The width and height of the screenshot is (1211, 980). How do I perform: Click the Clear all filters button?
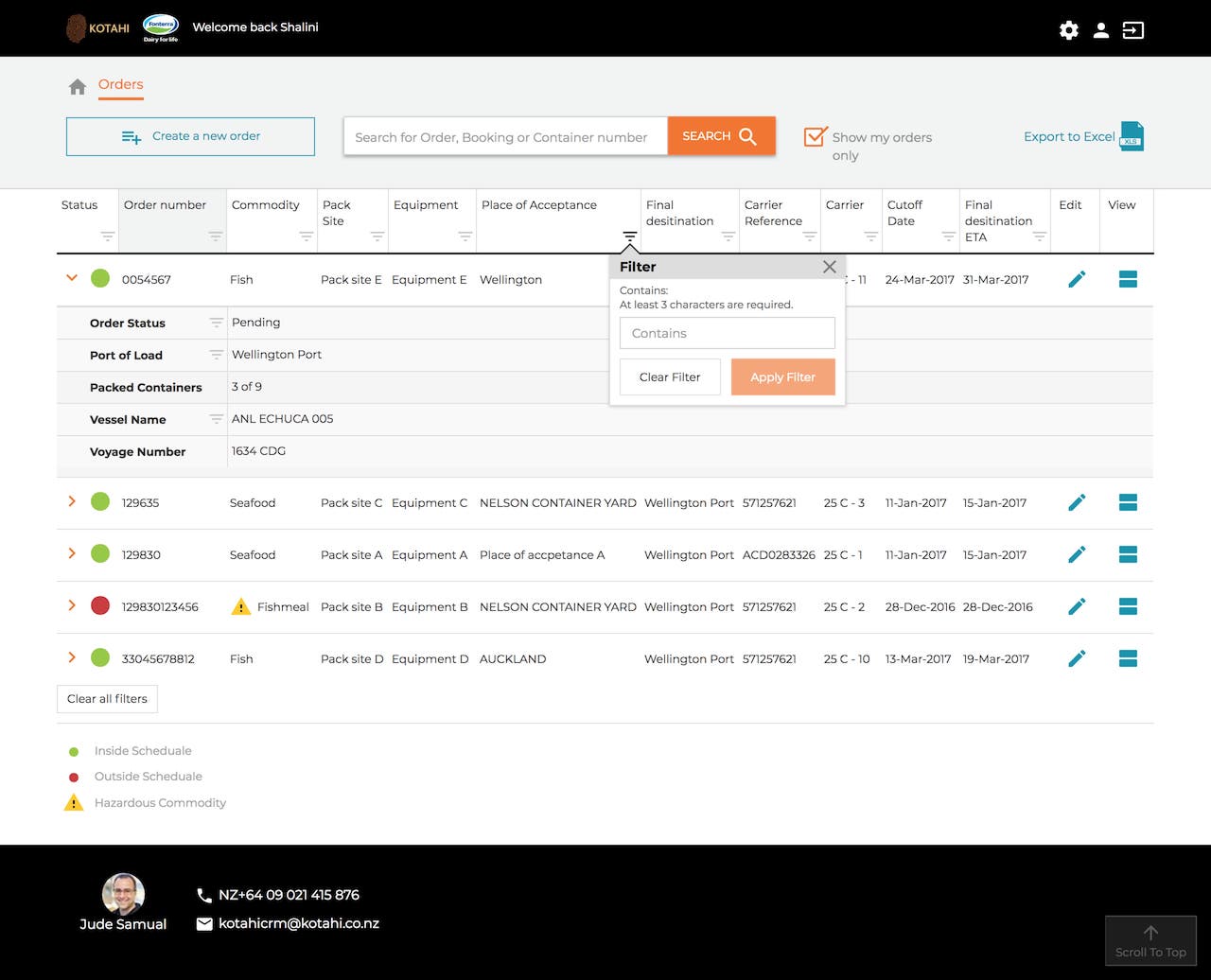[107, 699]
